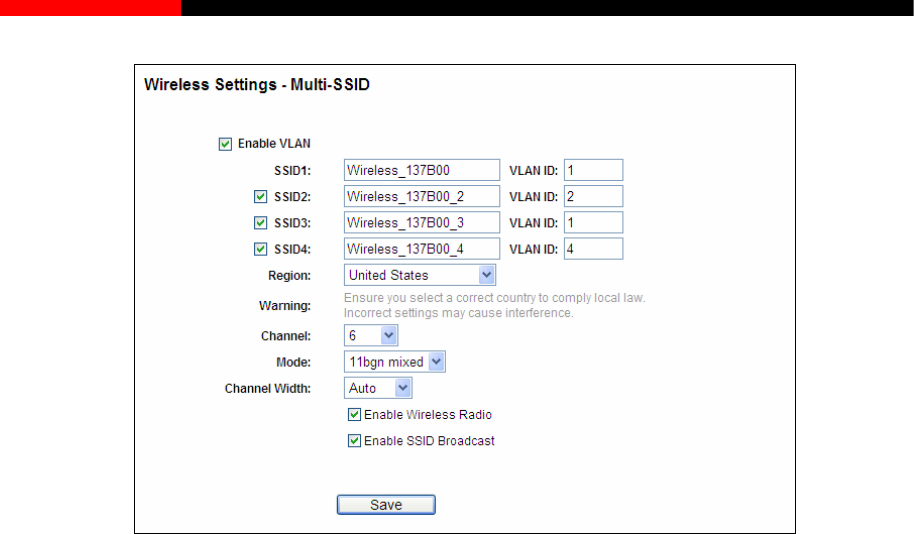Image resolution: width=914 pixels, height=534 pixels.
Task: Click the VLAN ID field for SSID1
Action: click(593, 170)
